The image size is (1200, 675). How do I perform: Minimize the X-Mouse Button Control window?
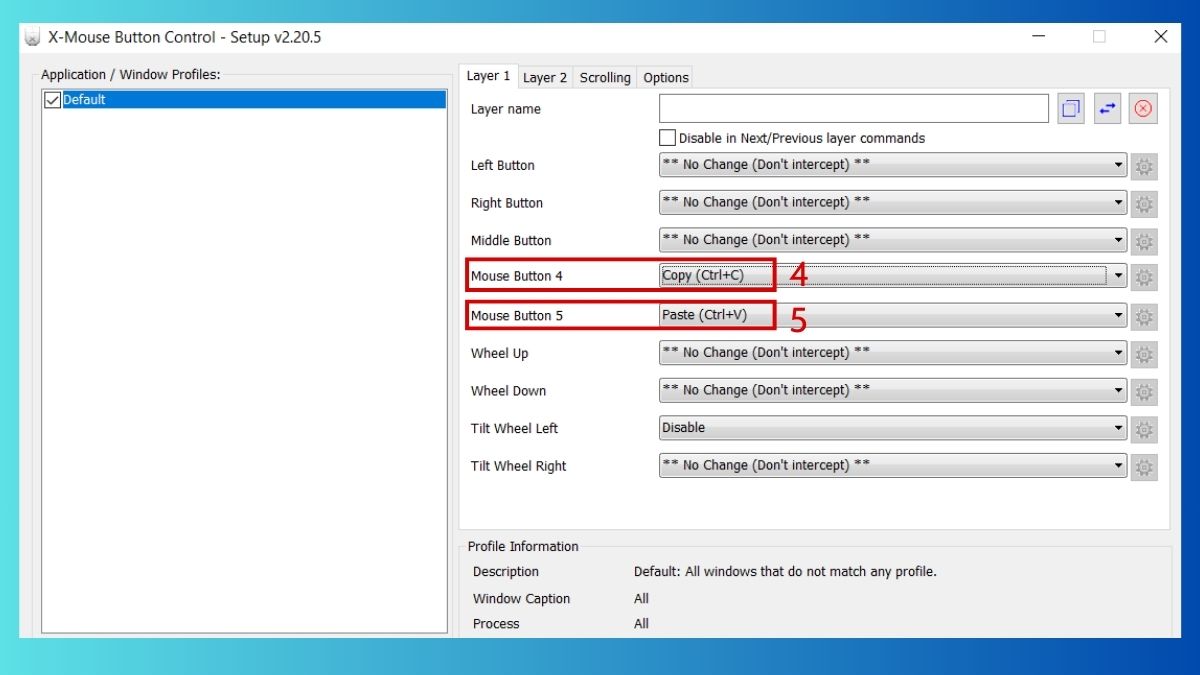click(1039, 37)
